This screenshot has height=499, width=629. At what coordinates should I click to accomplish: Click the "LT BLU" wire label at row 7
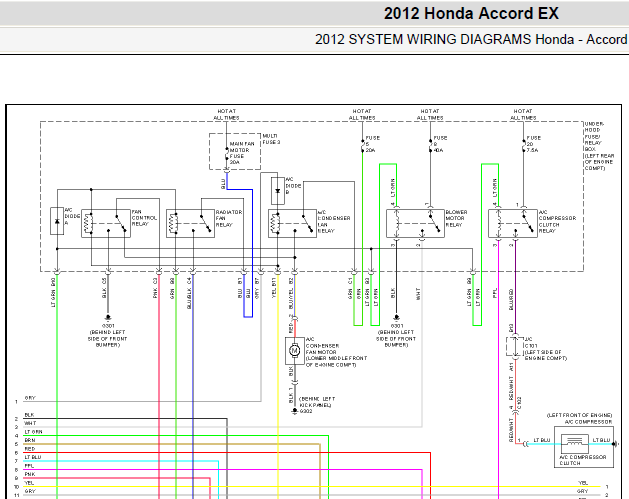point(33,457)
